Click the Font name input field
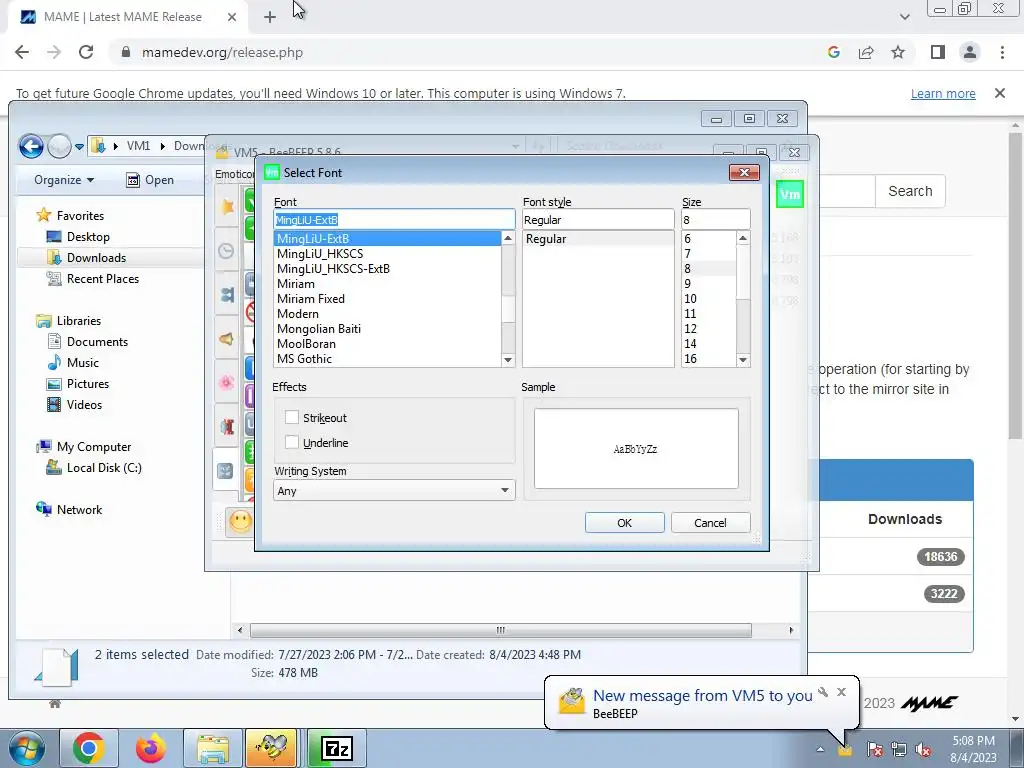Viewport: 1024px width, 768px height. (x=394, y=219)
